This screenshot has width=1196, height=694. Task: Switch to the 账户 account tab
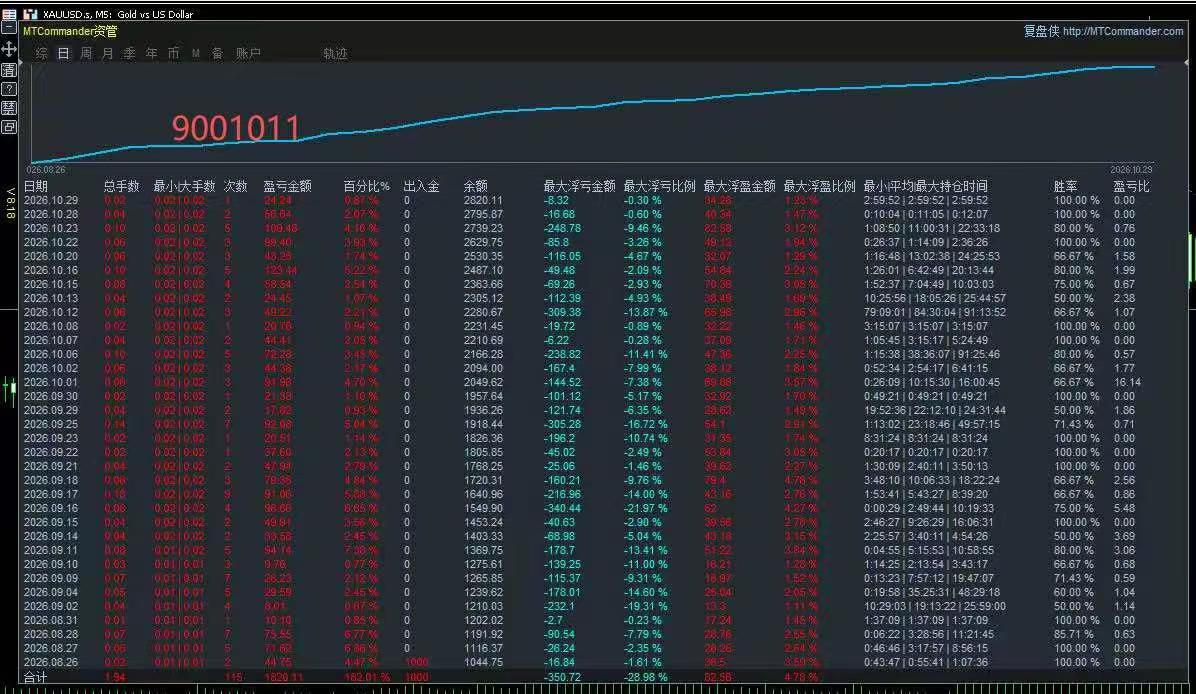point(248,53)
